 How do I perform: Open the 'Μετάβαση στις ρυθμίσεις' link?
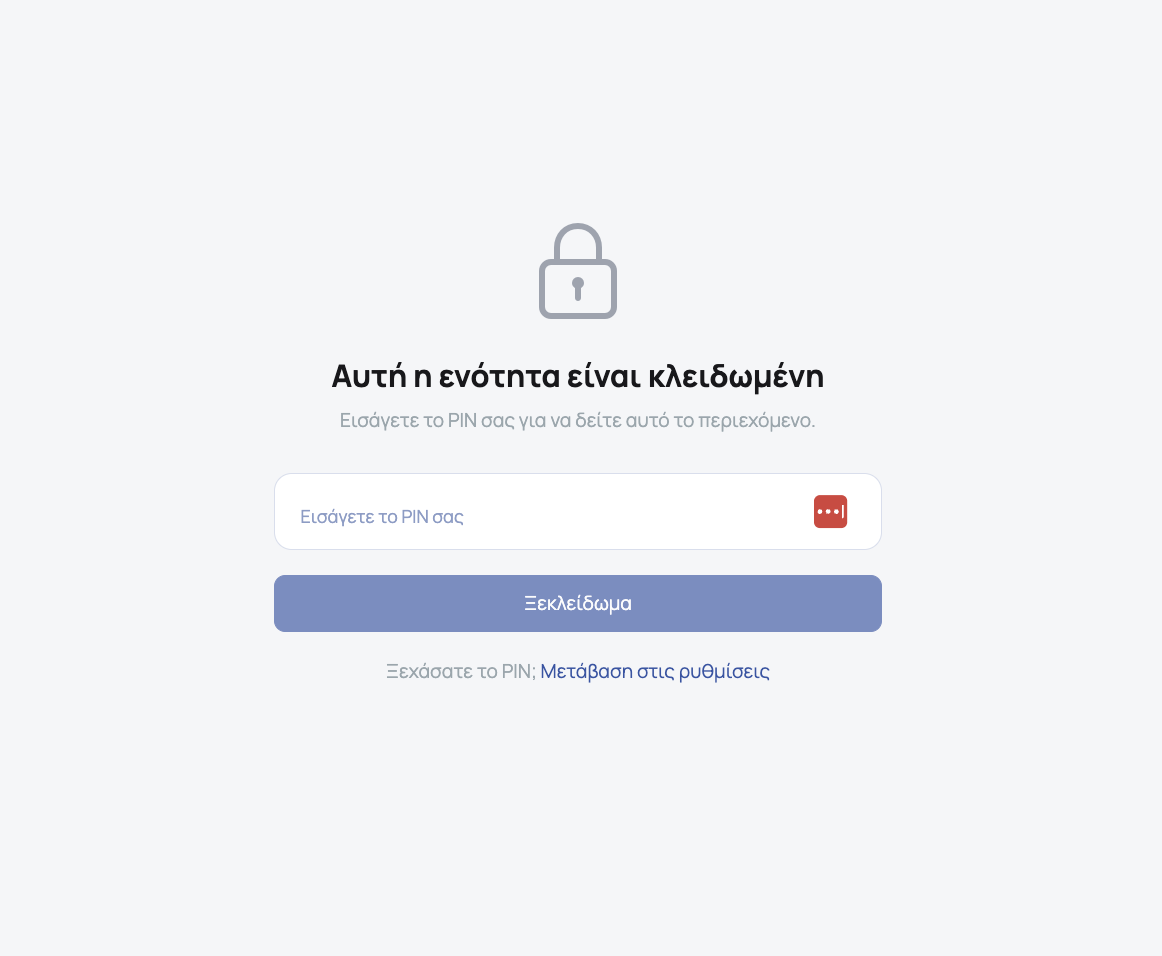click(655, 671)
